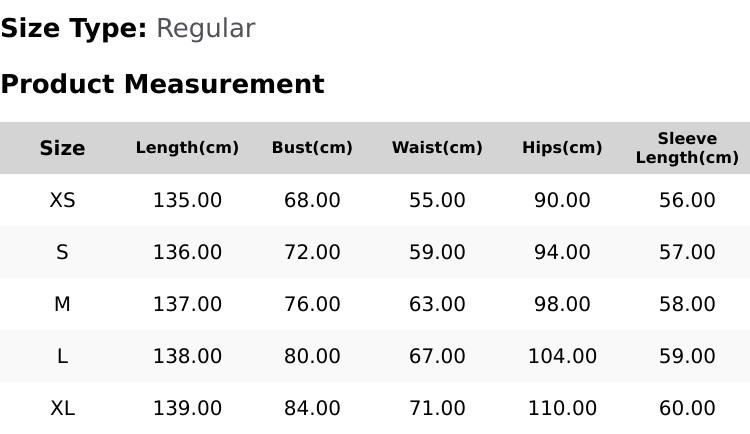Click the Bust(cm) column header

312,148
